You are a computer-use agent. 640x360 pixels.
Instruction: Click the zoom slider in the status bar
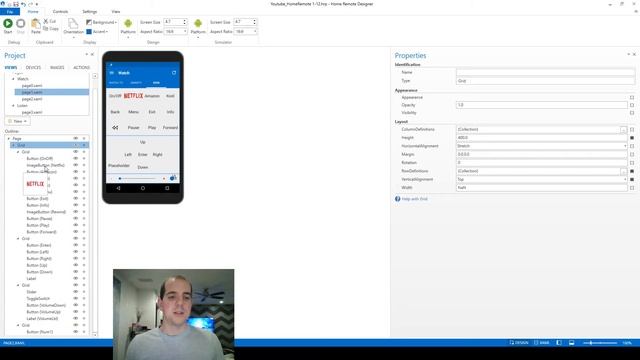coord(600,343)
